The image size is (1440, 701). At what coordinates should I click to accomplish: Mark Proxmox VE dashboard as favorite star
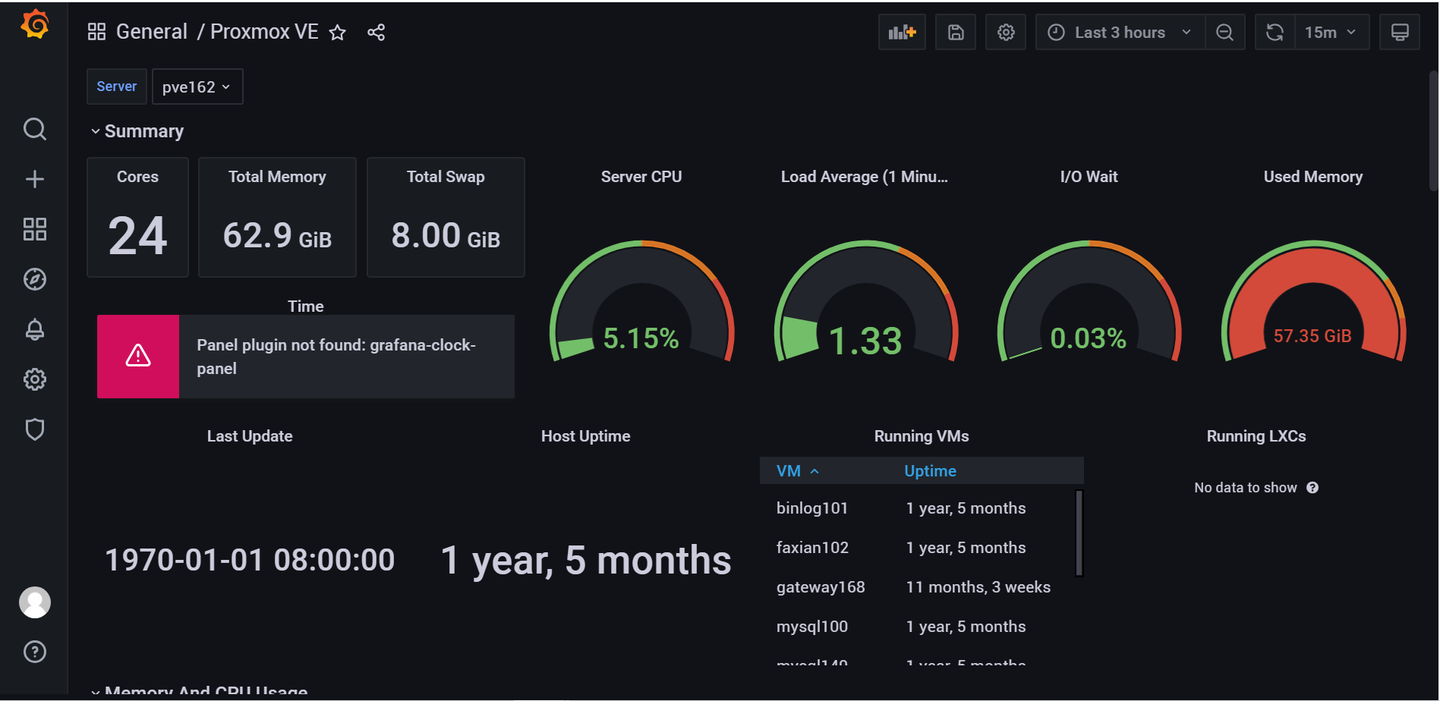[x=338, y=32]
